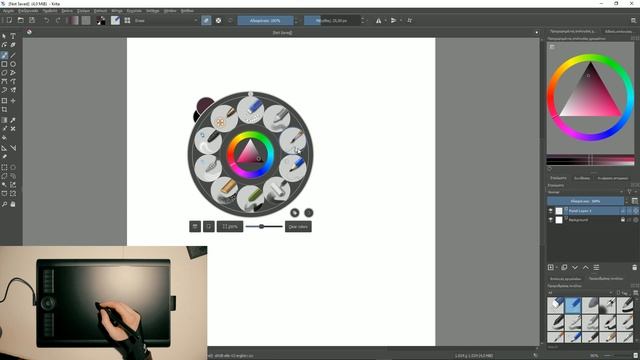Image resolution: width=640 pixels, height=360 pixels.
Task: Click the Redo arrow in toolbar
Action: click(58, 20)
